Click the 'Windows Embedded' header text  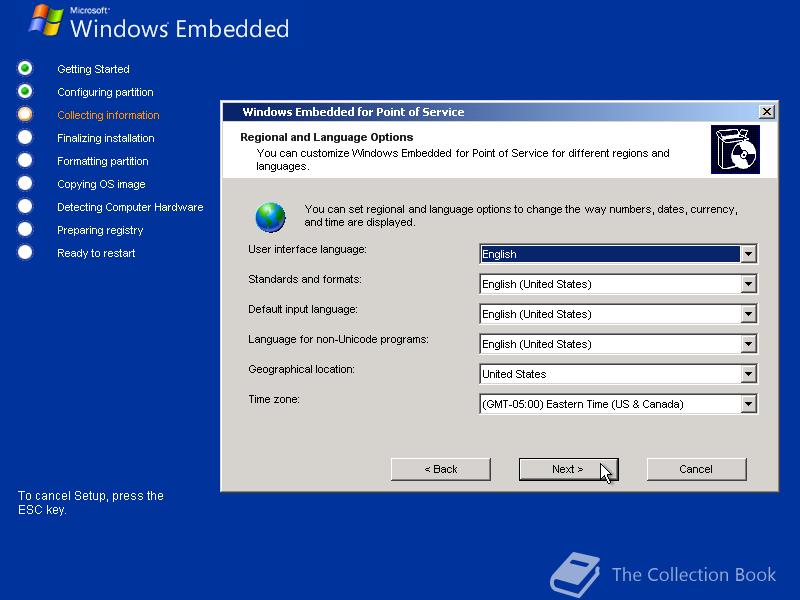[x=179, y=28]
